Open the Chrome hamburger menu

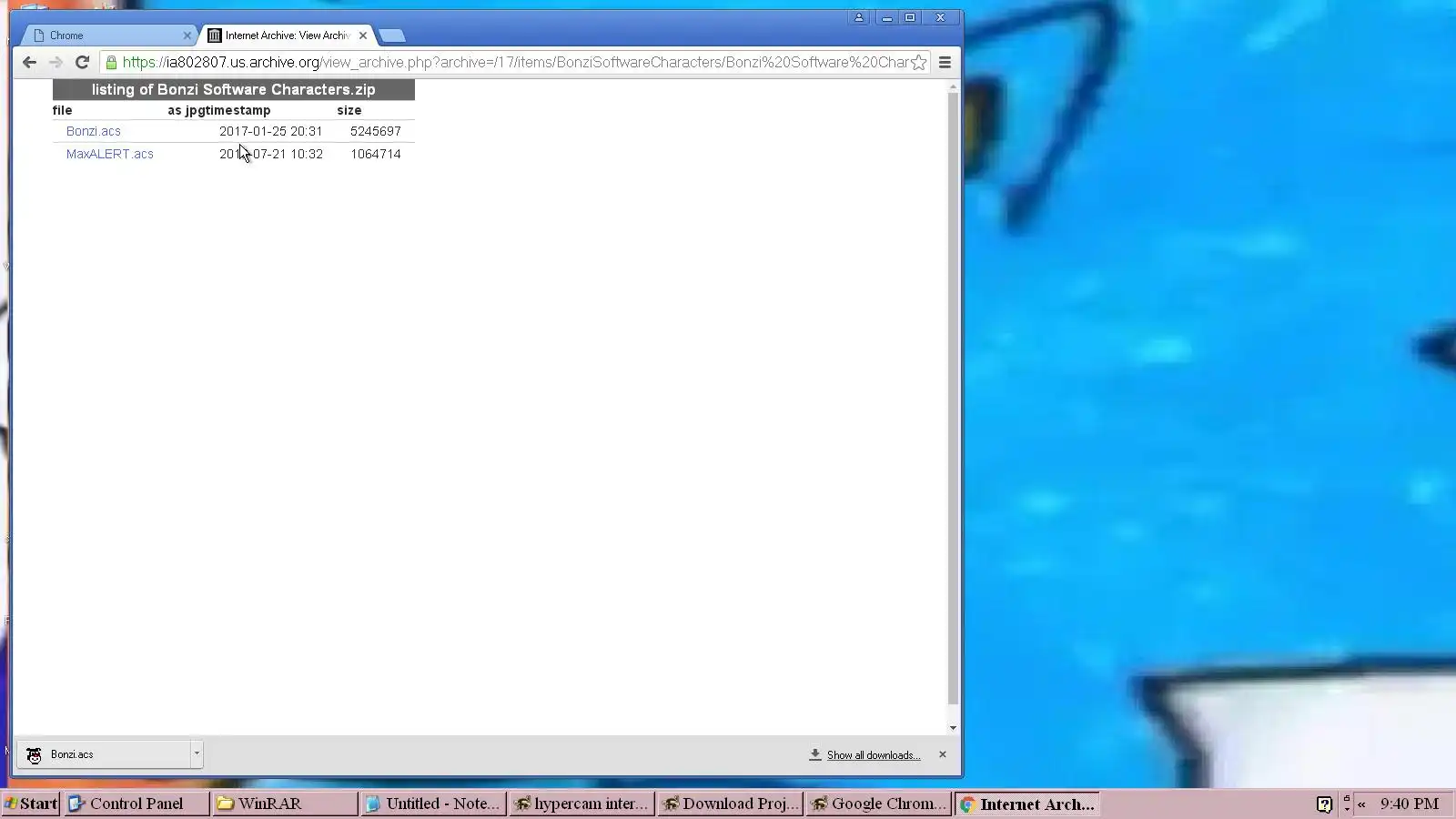(945, 62)
